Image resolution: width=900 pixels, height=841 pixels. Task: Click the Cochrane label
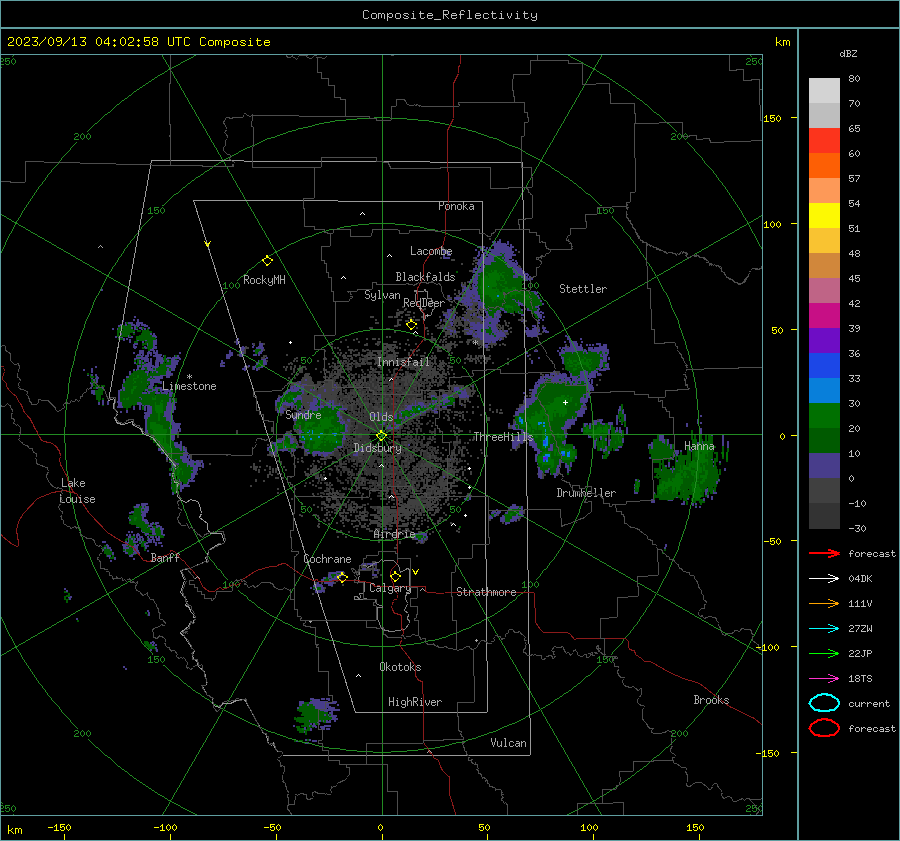pos(327,559)
